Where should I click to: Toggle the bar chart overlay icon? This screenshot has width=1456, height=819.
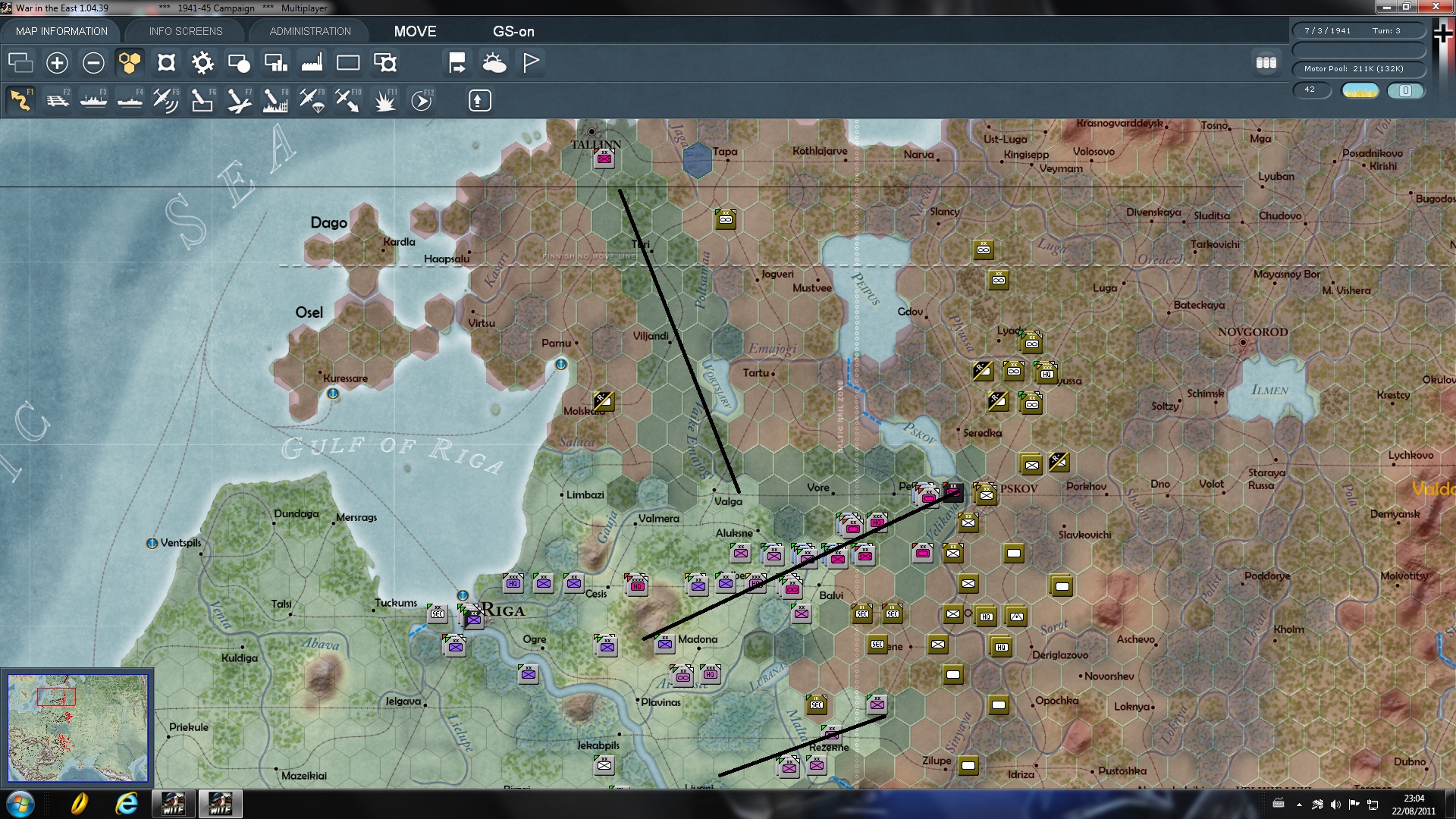(x=275, y=62)
